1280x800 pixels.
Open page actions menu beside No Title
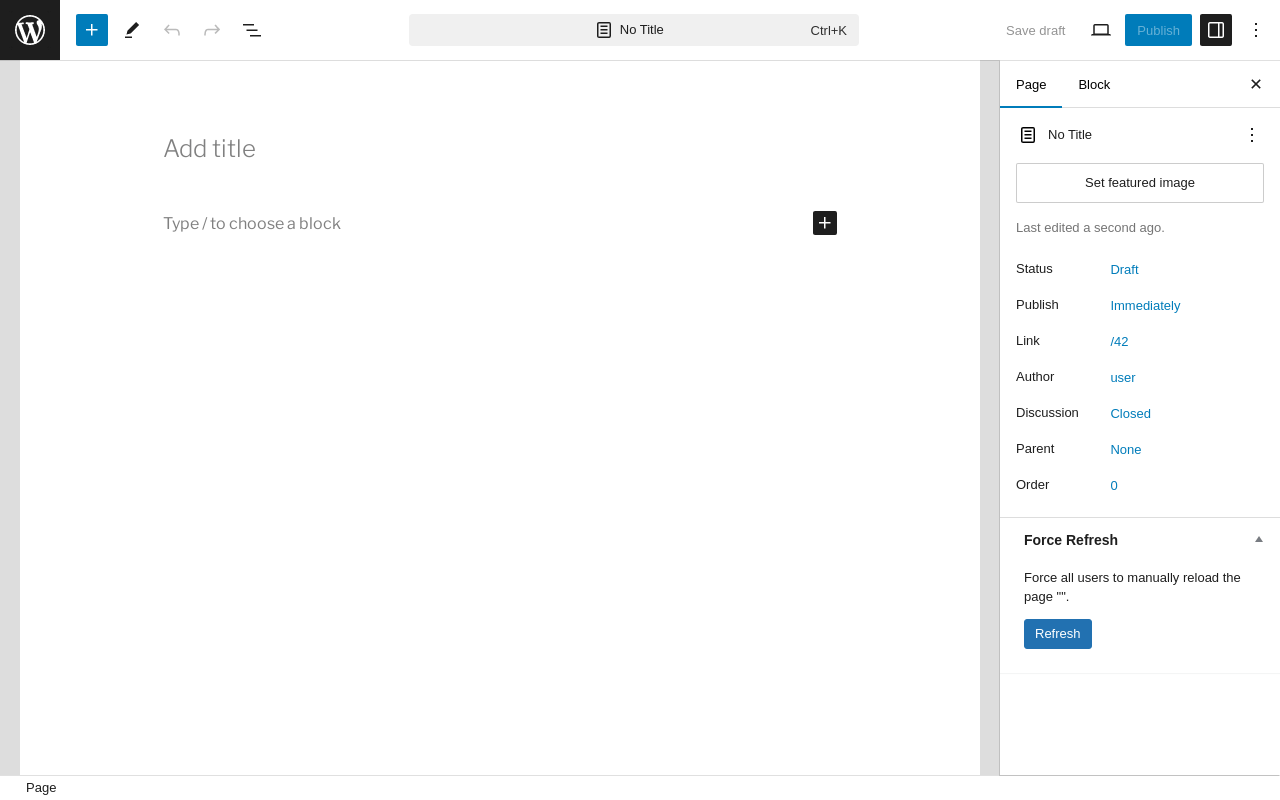click(1252, 134)
